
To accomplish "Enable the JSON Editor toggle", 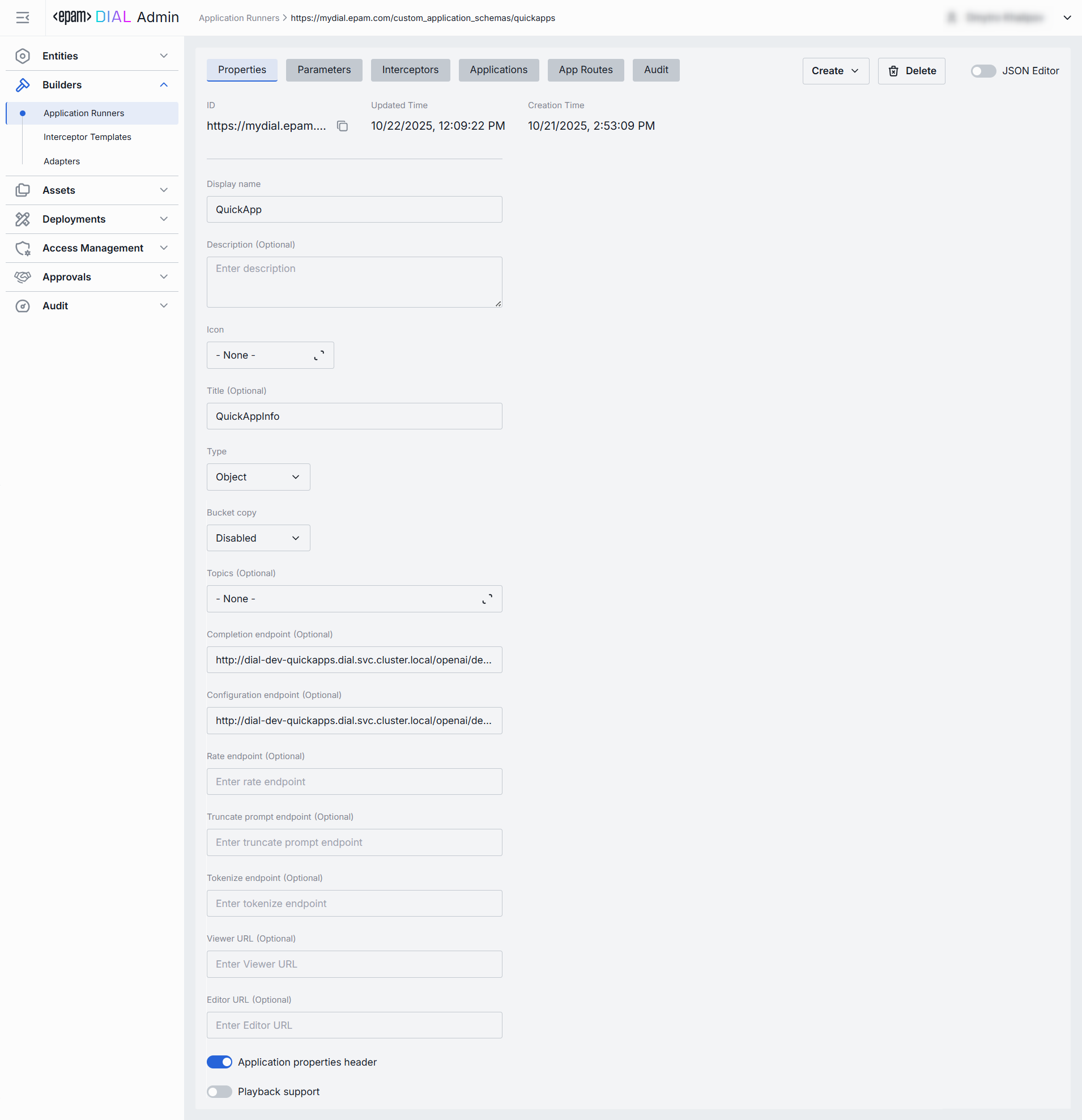I will click(983, 71).
